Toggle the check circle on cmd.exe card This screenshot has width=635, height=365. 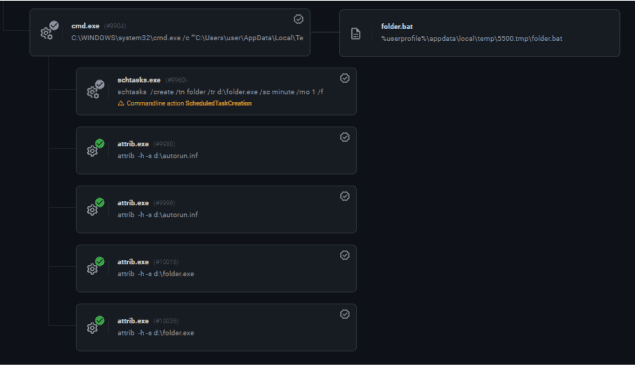click(298, 19)
